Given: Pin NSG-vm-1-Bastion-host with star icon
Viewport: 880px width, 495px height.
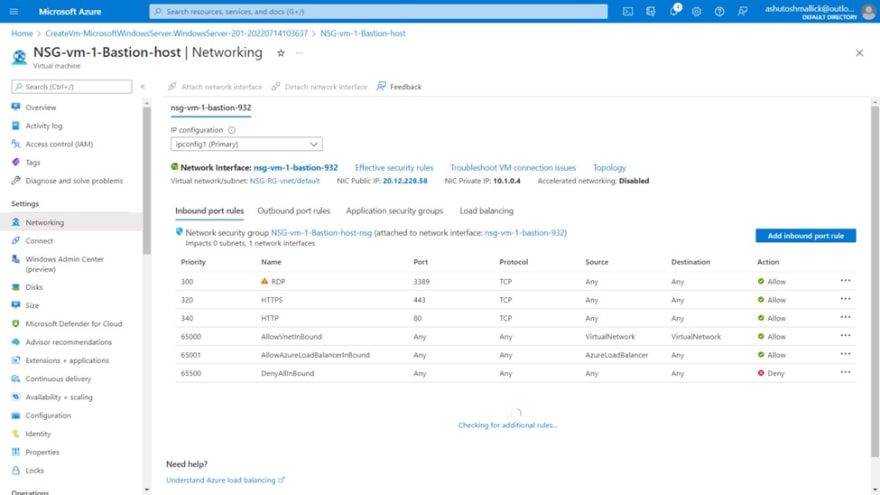Looking at the screenshot, I should tap(281, 53).
